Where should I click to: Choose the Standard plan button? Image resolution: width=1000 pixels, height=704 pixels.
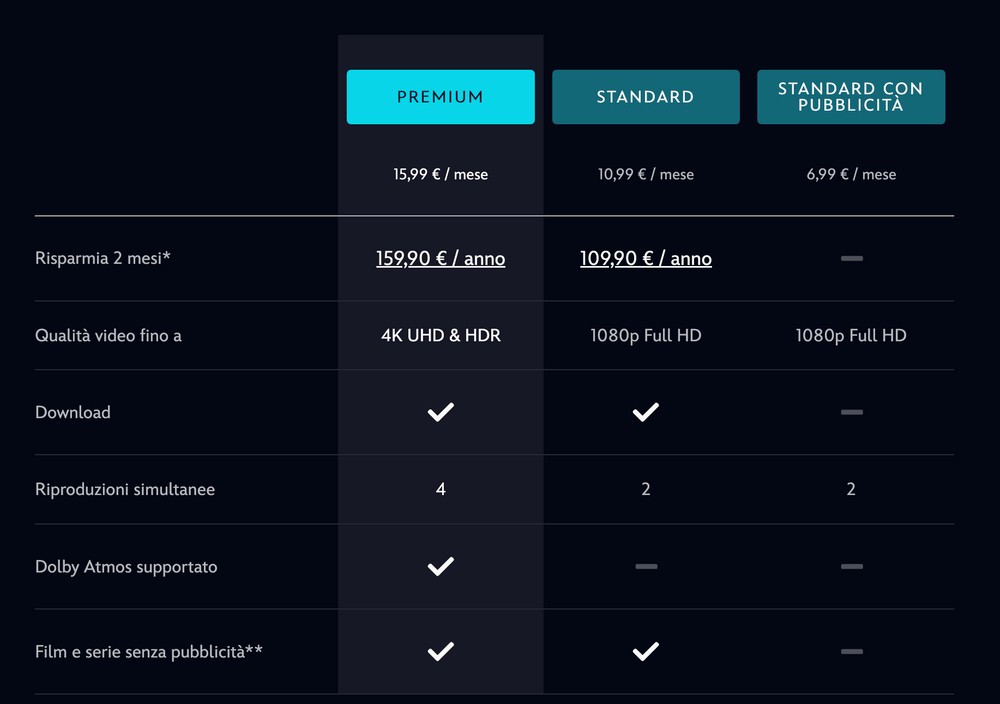645,97
